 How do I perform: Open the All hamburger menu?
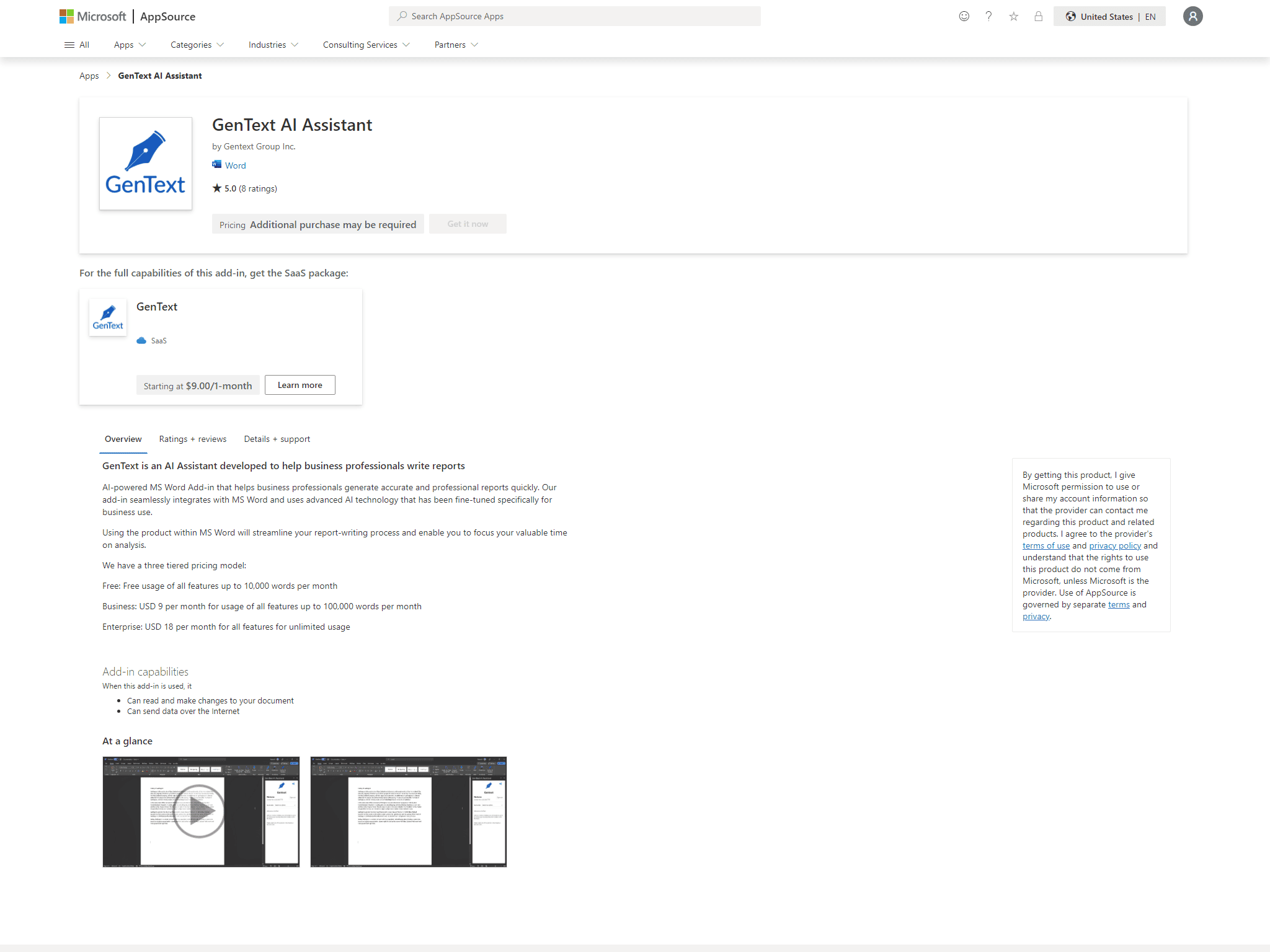coord(77,45)
